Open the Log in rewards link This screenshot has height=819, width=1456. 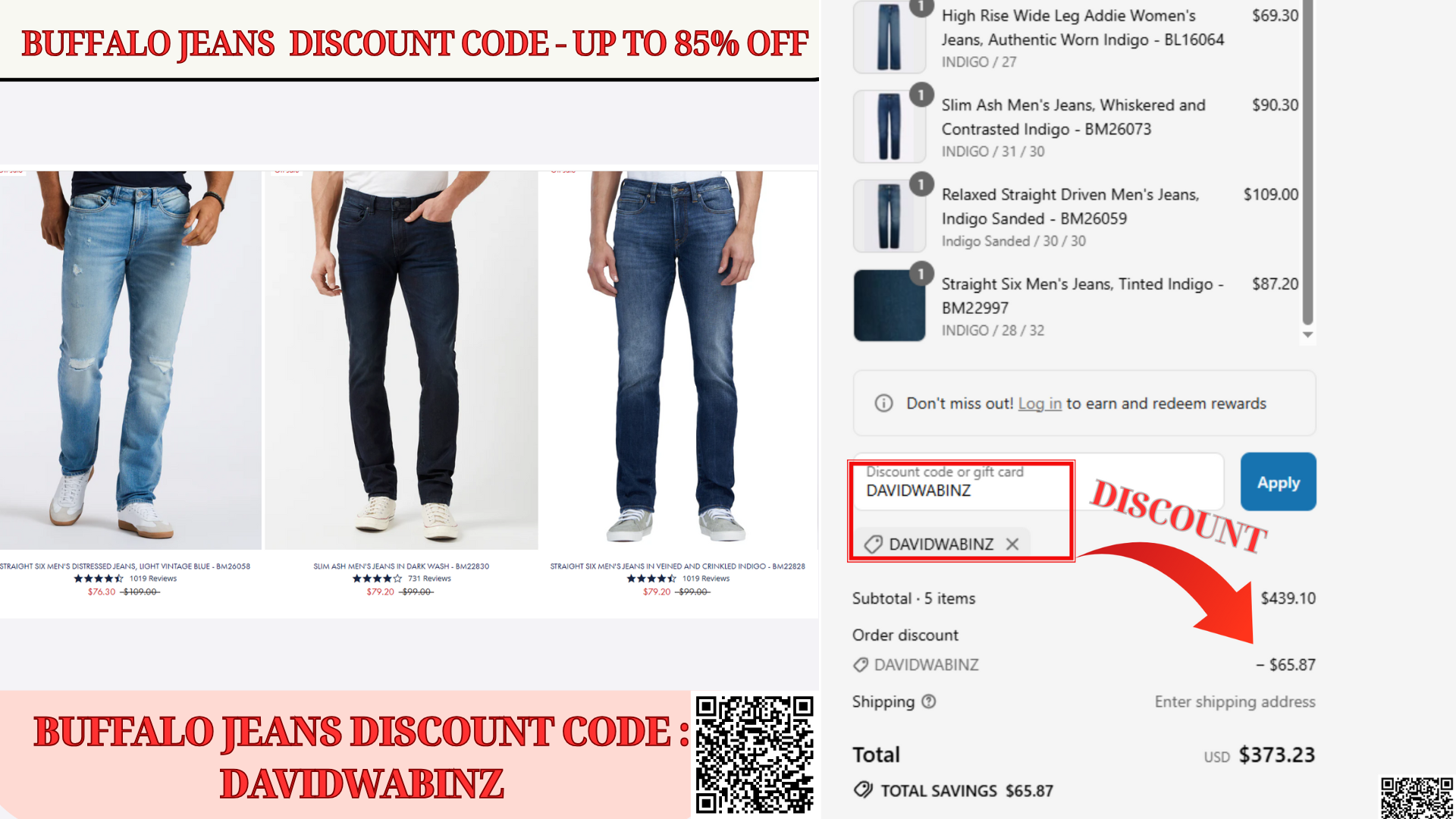pos(1040,403)
